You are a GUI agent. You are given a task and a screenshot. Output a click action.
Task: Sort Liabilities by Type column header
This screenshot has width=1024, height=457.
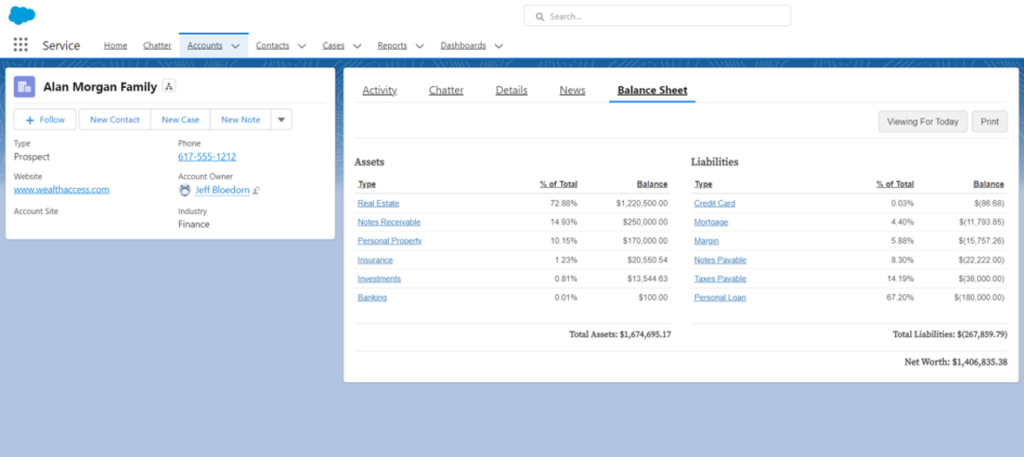[x=703, y=184]
